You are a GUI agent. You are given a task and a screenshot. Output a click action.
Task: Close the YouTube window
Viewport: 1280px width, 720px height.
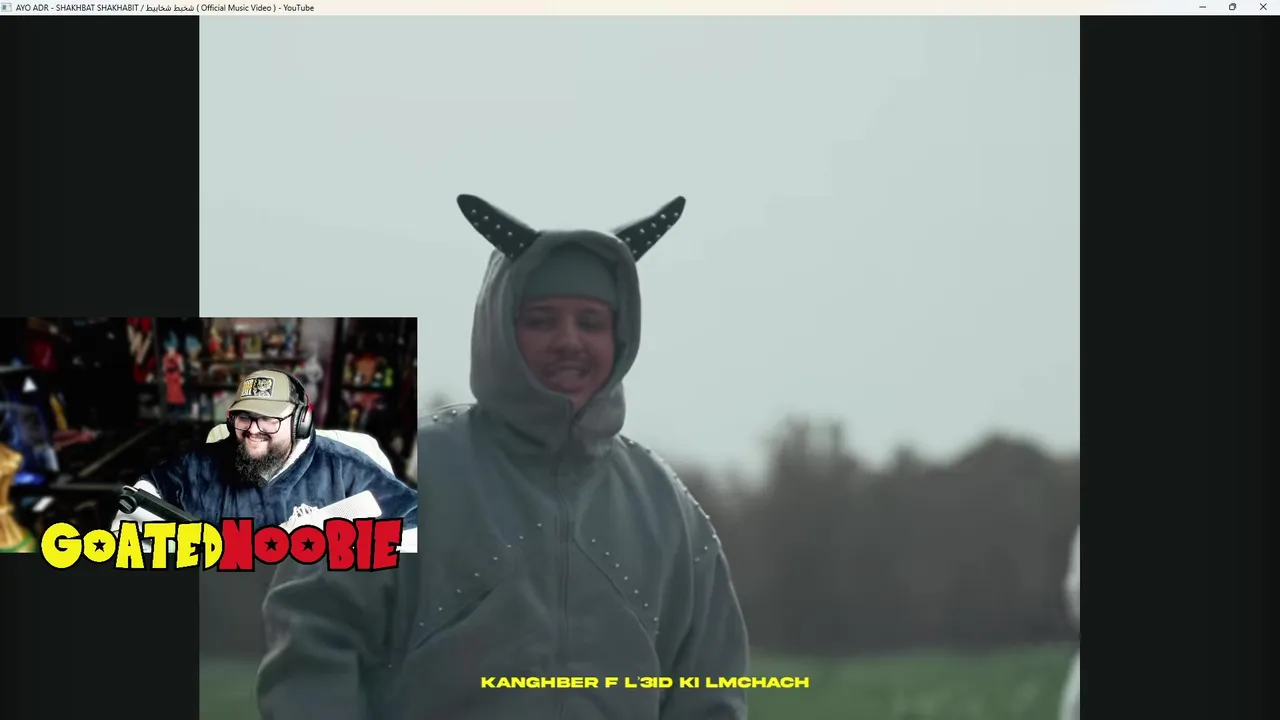point(1263,7)
